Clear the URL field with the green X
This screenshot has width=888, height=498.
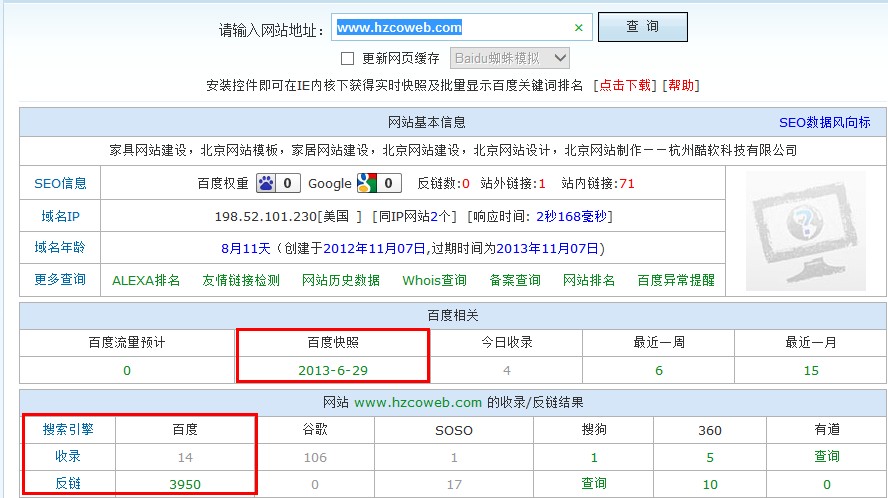pos(578,28)
